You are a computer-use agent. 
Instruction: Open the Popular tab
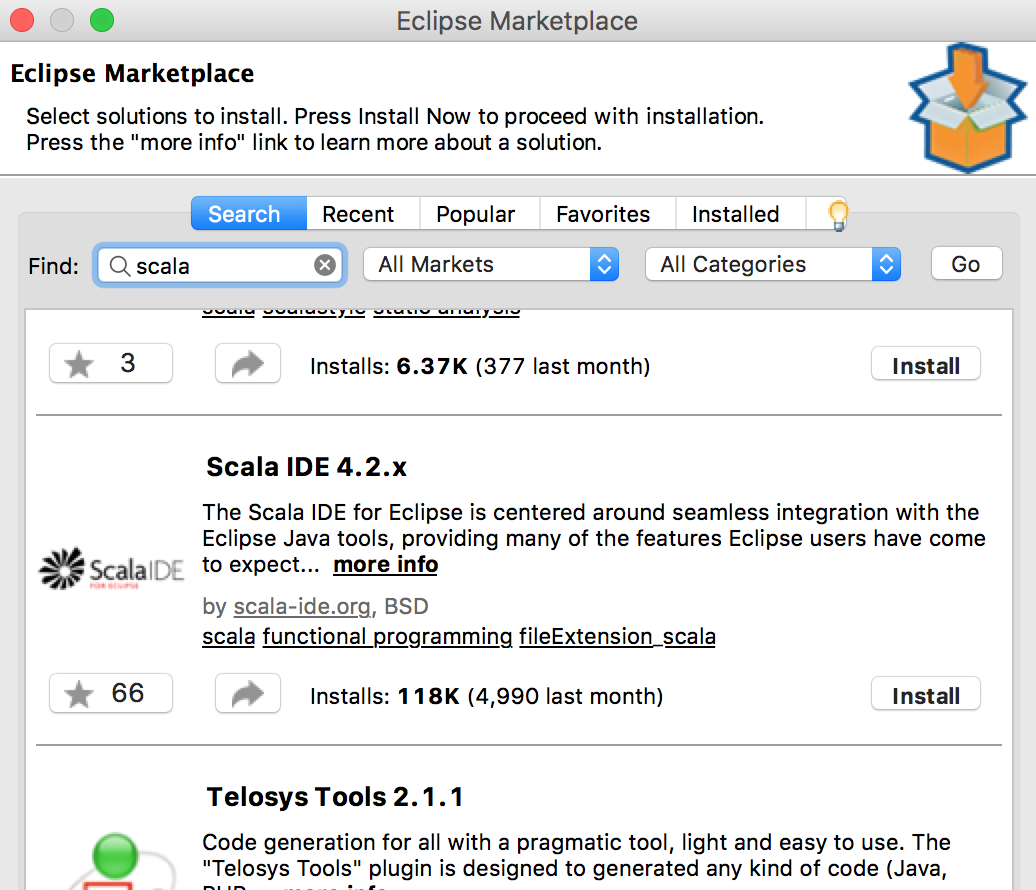pyautogui.click(x=480, y=213)
